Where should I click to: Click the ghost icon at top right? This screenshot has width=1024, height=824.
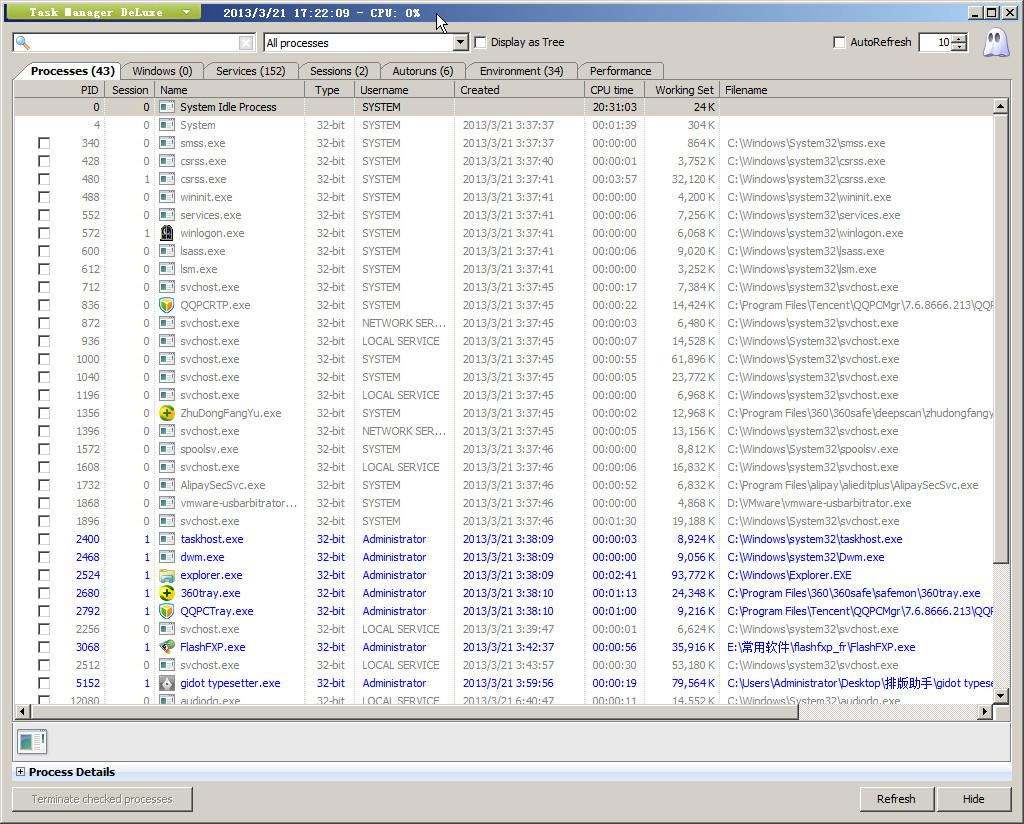click(x=996, y=43)
